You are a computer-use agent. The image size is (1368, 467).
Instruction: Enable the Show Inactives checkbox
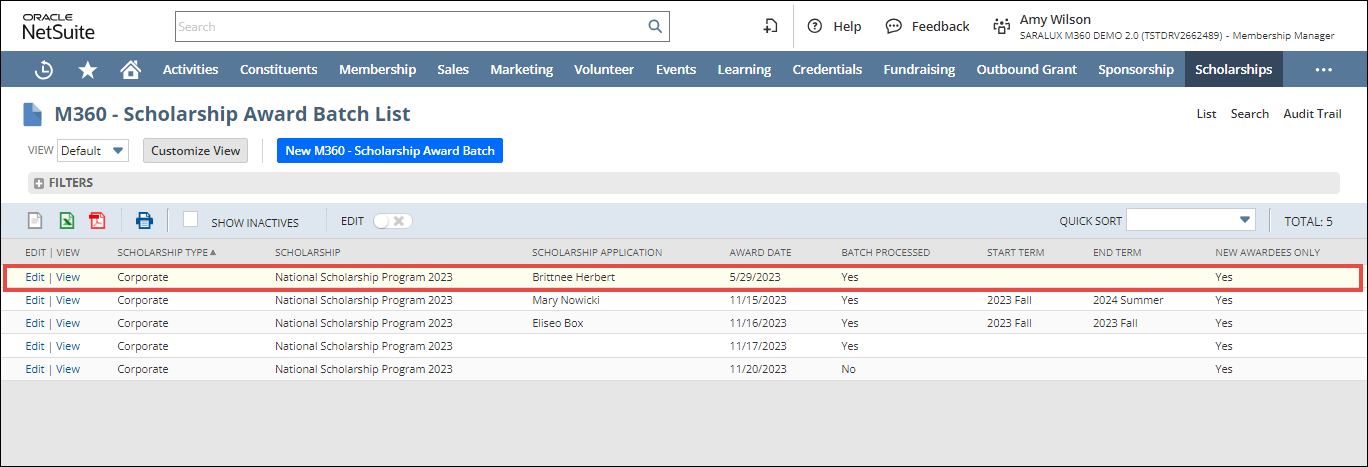pyautogui.click(x=191, y=220)
